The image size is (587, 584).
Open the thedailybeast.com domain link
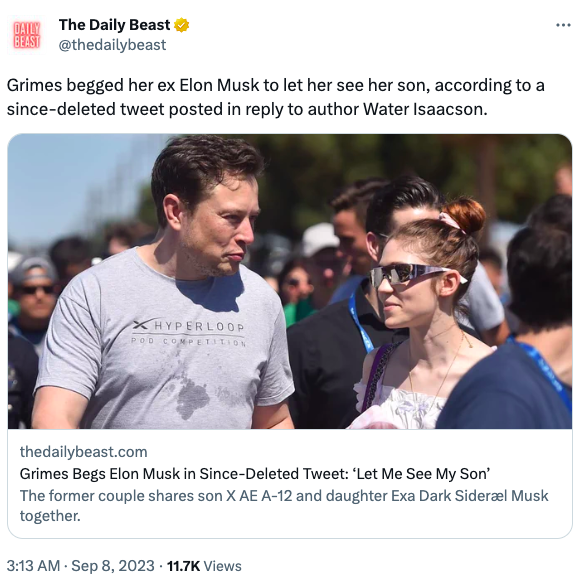coord(83,452)
